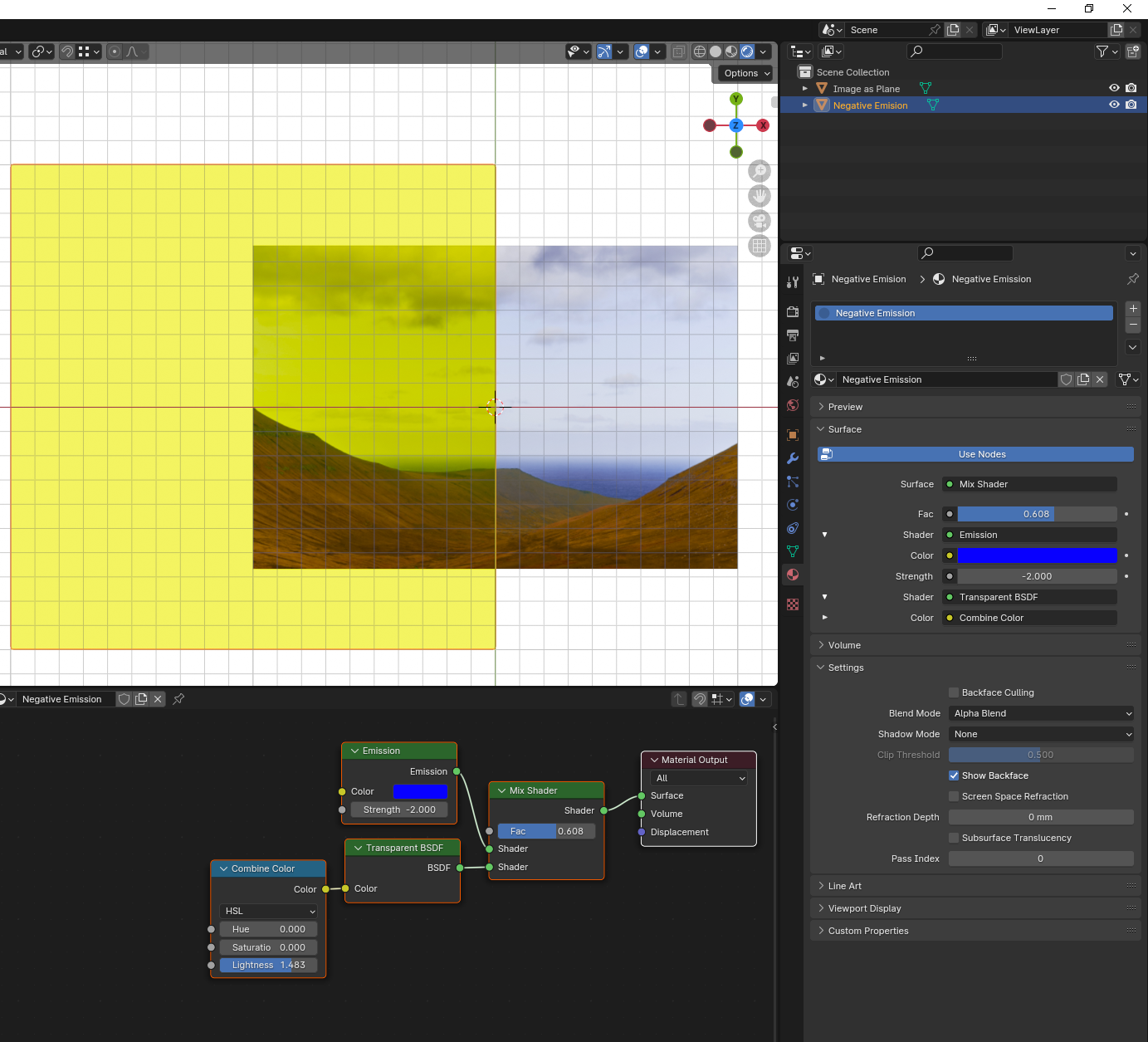Screen dimensions: 1148x1042
Task: Click blue Color swatch in Emission node
Action: (x=420, y=791)
